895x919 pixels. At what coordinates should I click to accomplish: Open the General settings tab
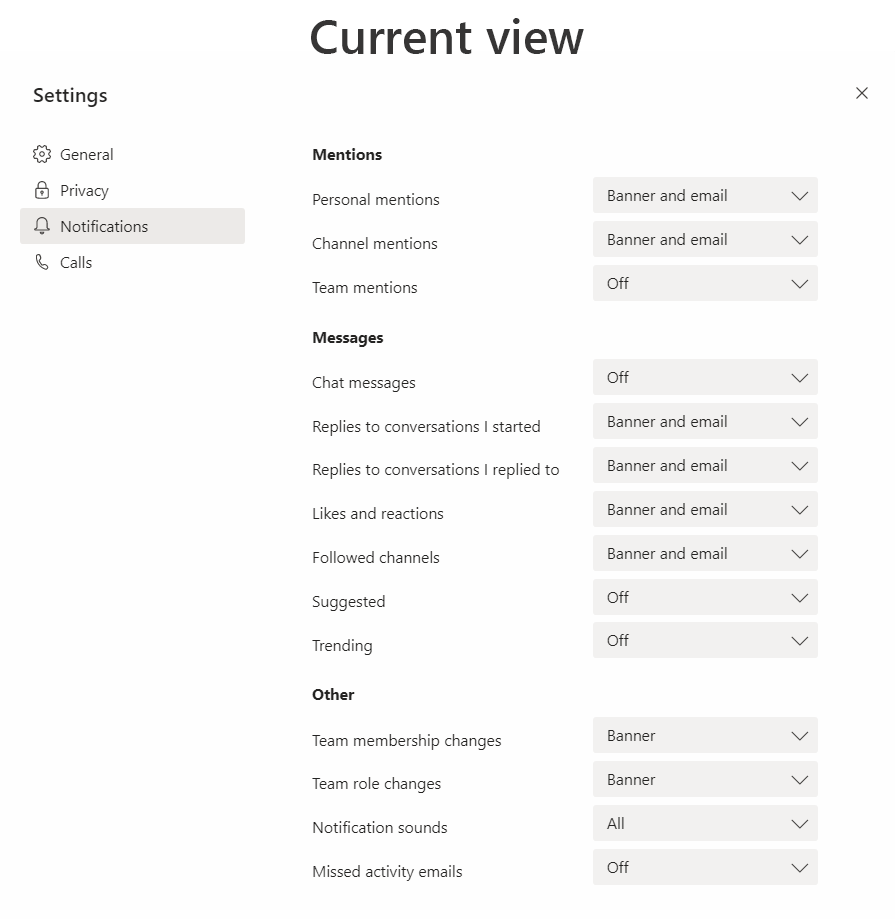coord(86,154)
